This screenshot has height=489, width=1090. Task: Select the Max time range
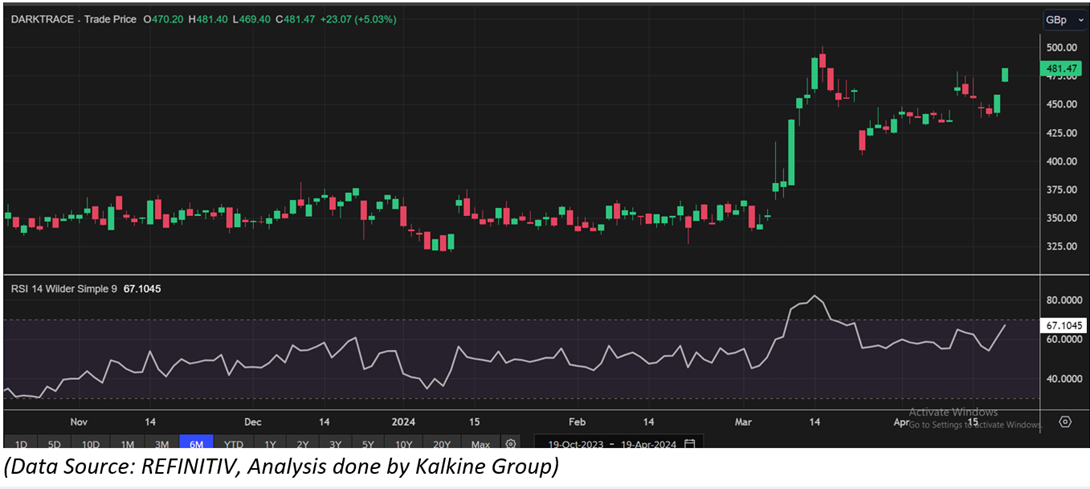[480, 444]
